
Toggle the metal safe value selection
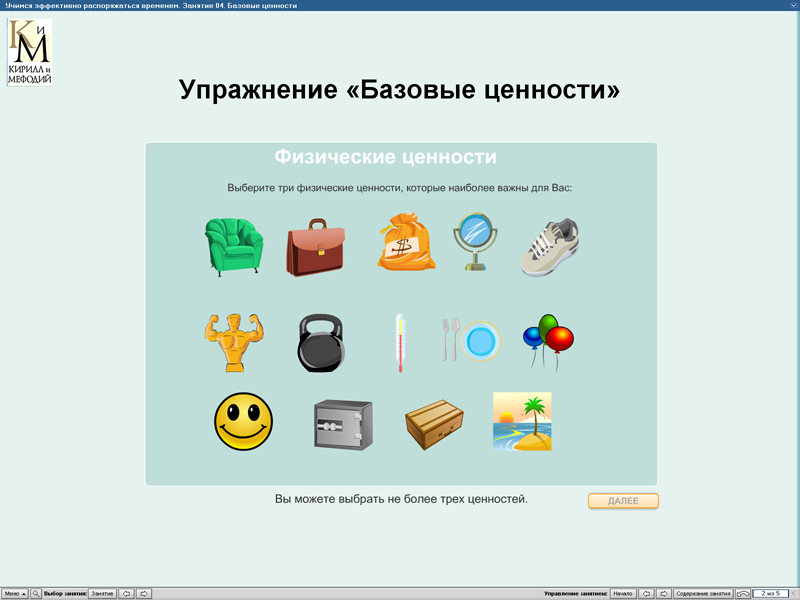(342, 422)
